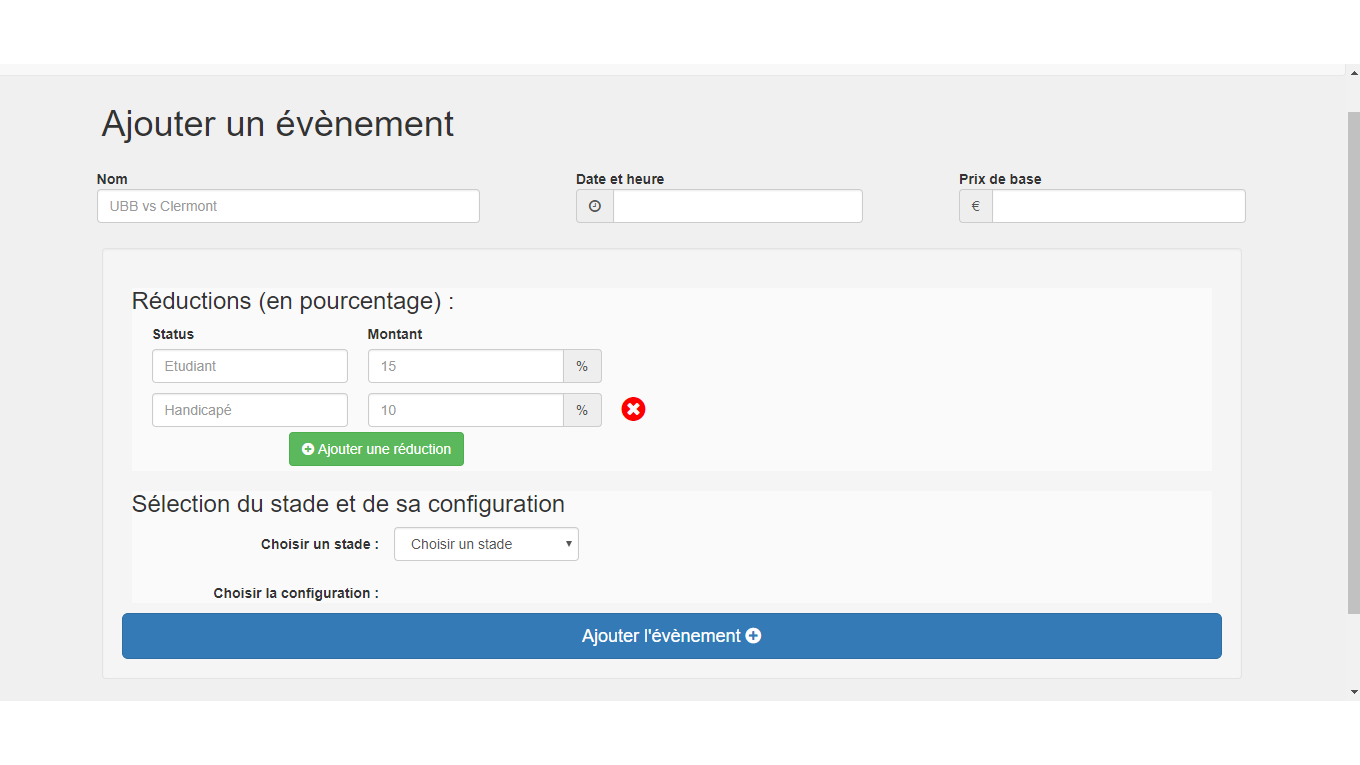
Task: Focus the Montant field showing 10
Action: pos(465,410)
